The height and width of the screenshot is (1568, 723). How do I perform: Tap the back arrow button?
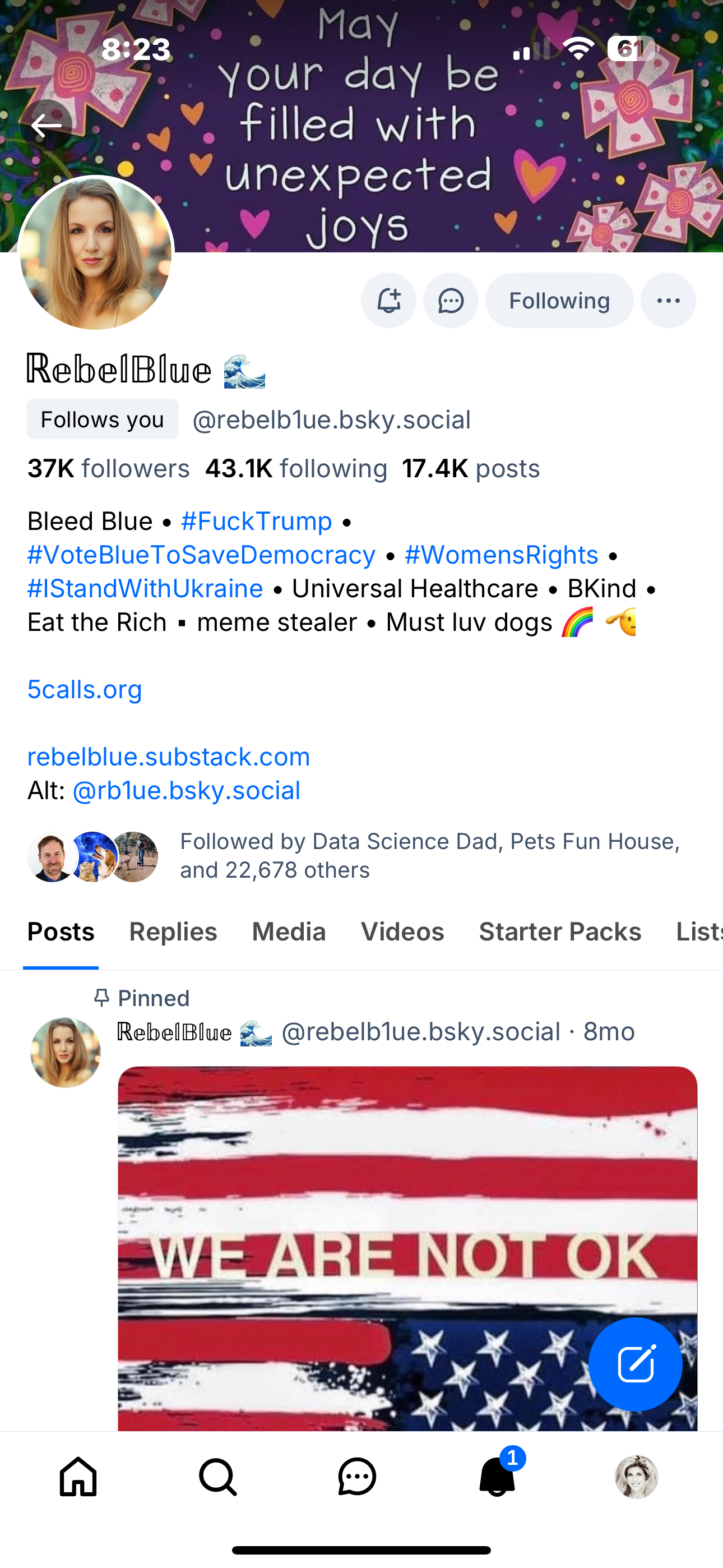47,126
